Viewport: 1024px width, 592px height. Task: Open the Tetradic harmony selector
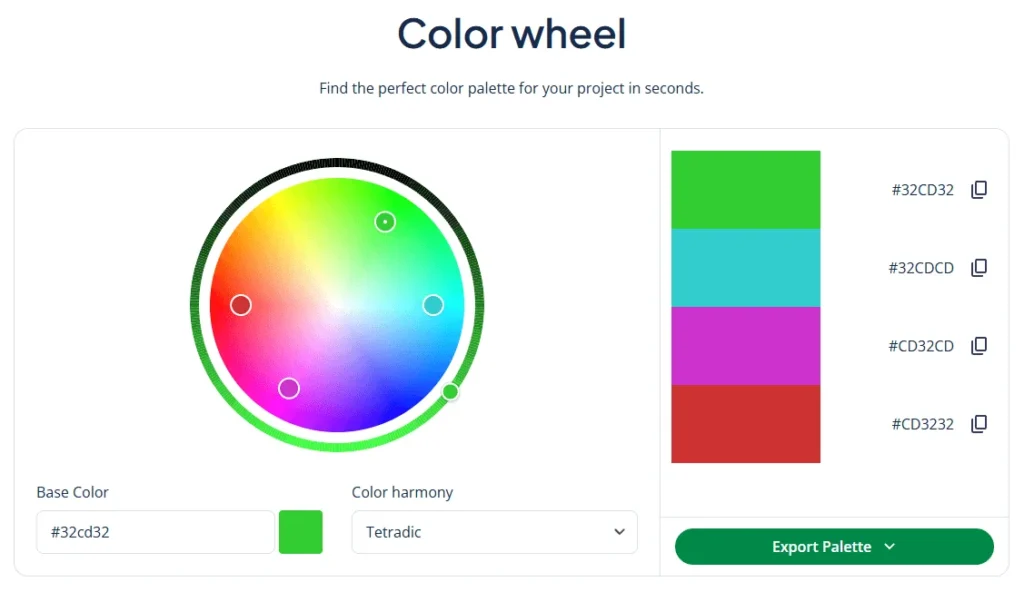pos(494,532)
